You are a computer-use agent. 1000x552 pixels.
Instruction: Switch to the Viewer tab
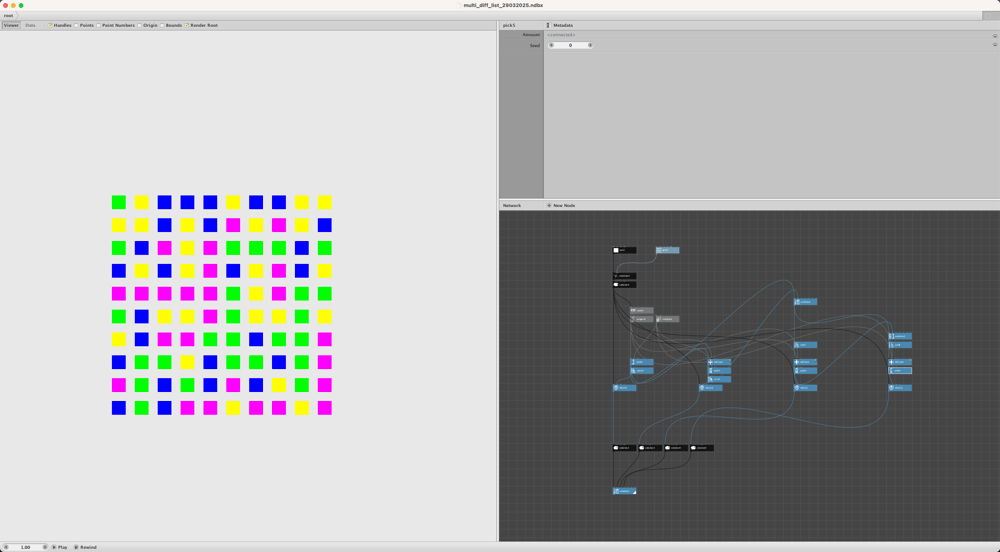tap(11, 25)
